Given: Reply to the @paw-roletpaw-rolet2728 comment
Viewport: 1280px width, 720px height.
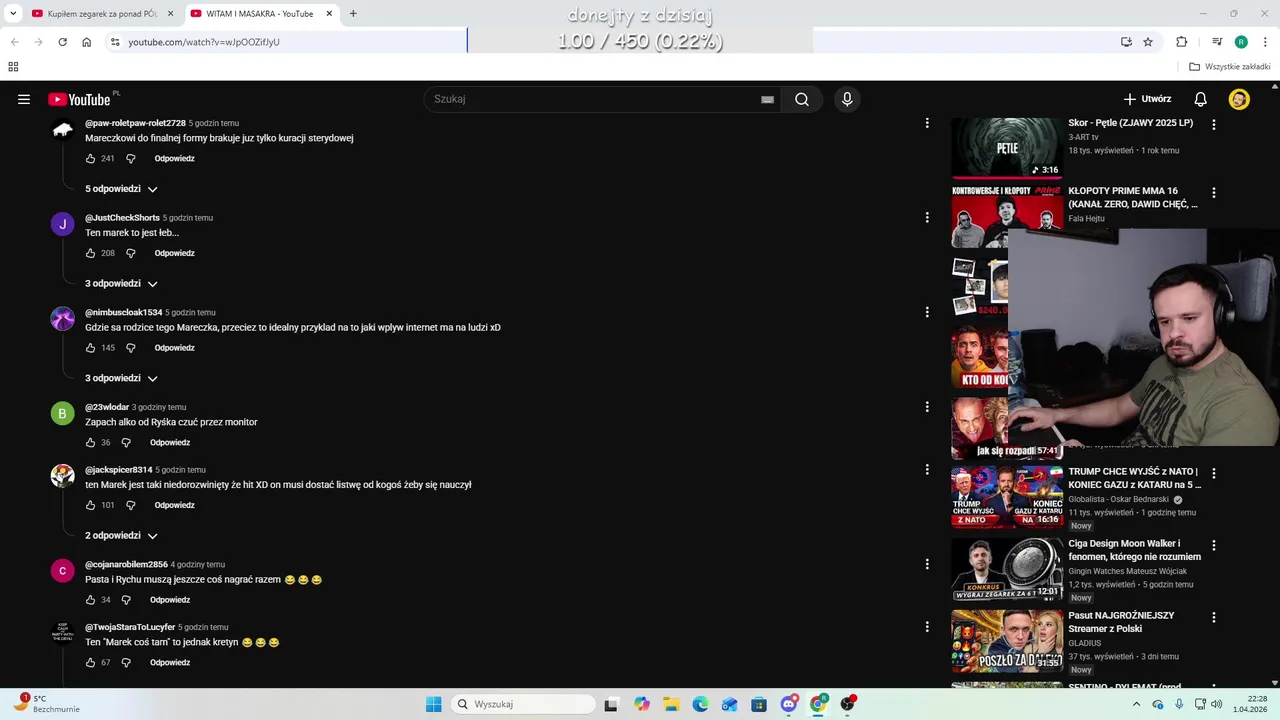Looking at the screenshot, I should pyautogui.click(x=174, y=159).
